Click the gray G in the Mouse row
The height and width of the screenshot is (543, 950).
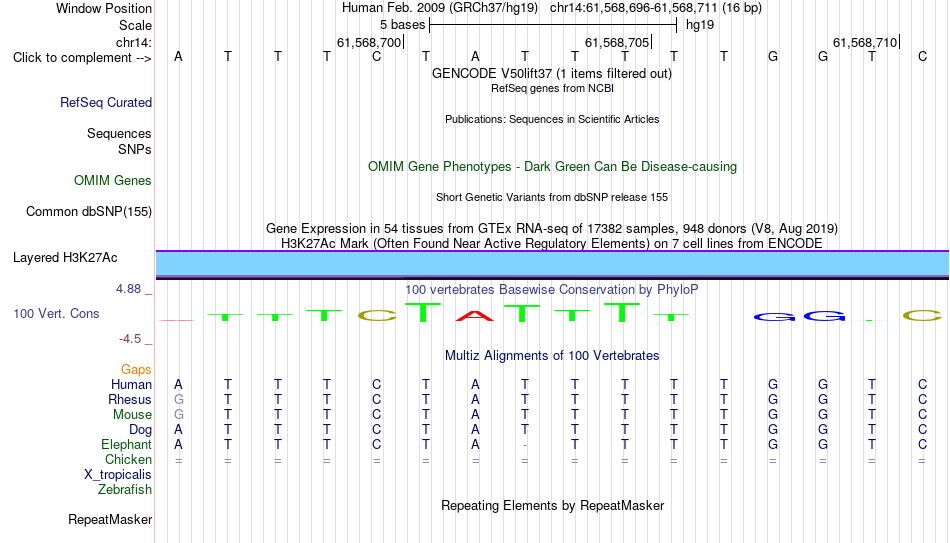[x=178, y=415]
